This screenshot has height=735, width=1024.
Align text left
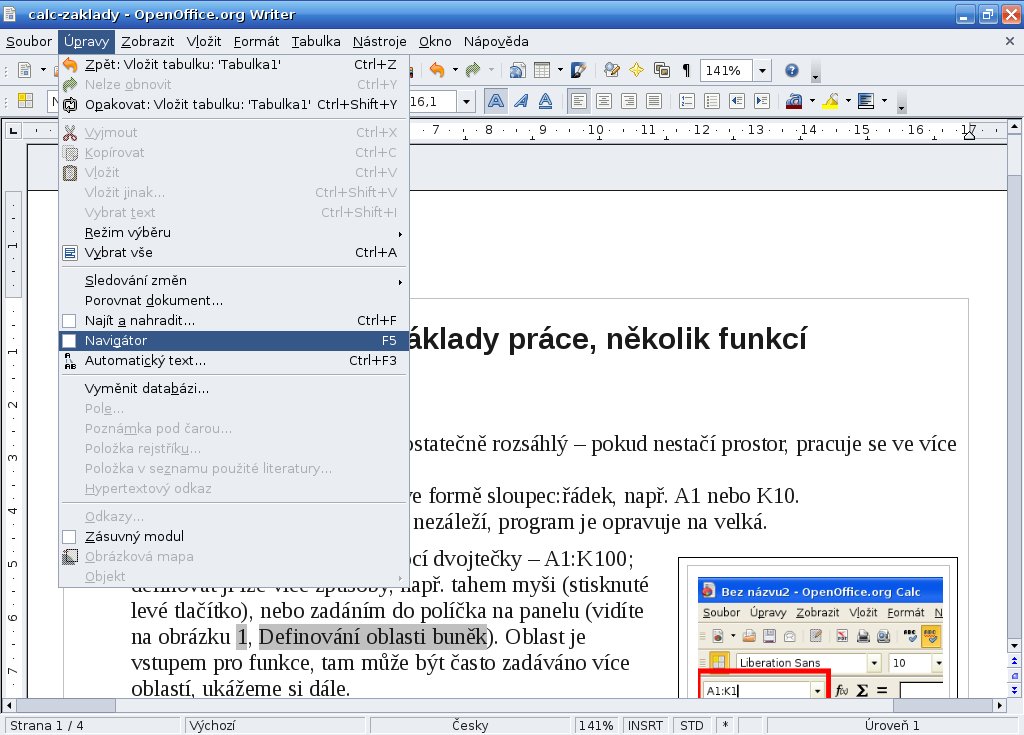tap(579, 101)
